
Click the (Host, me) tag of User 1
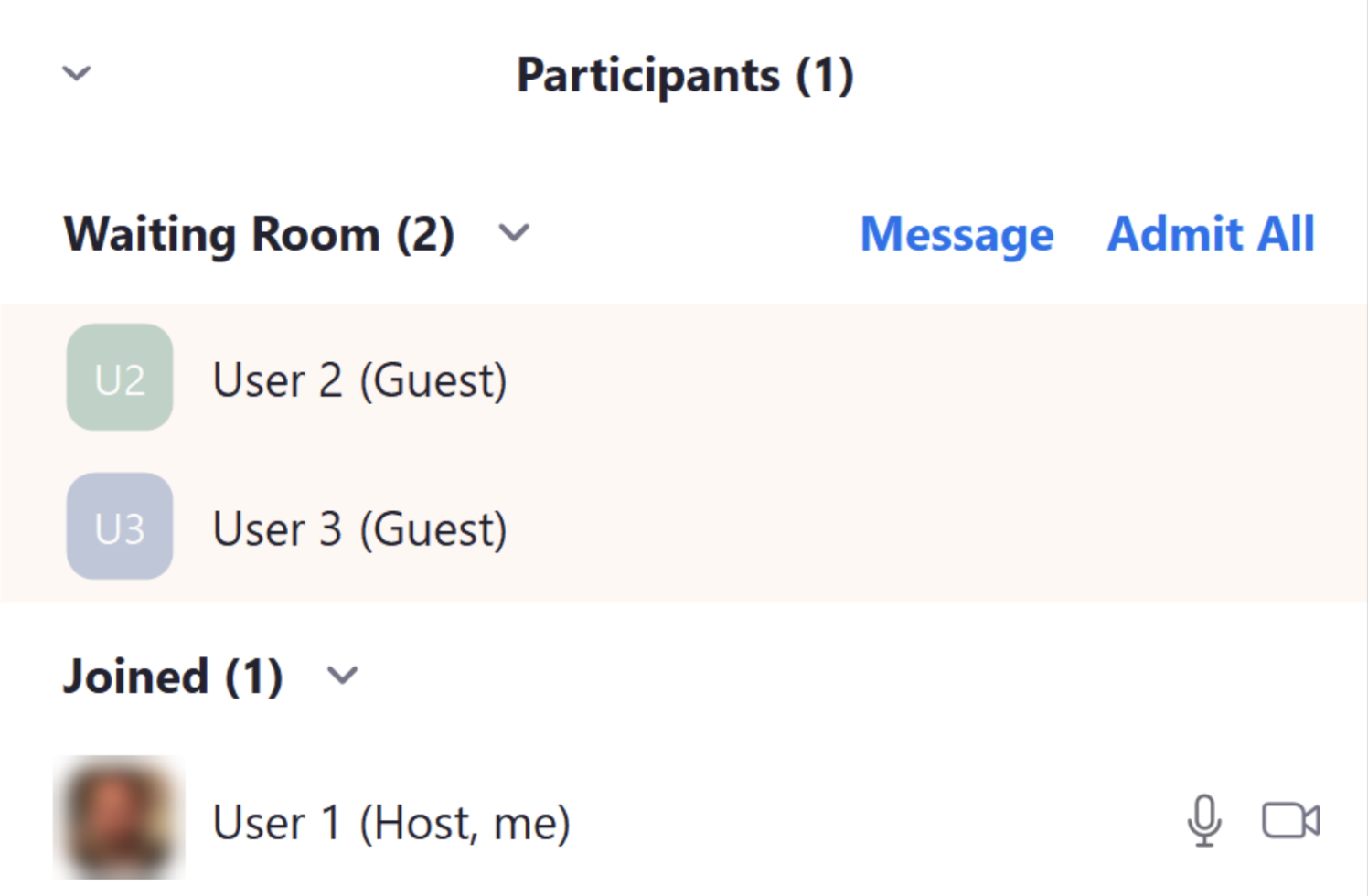tap(465, 823)
